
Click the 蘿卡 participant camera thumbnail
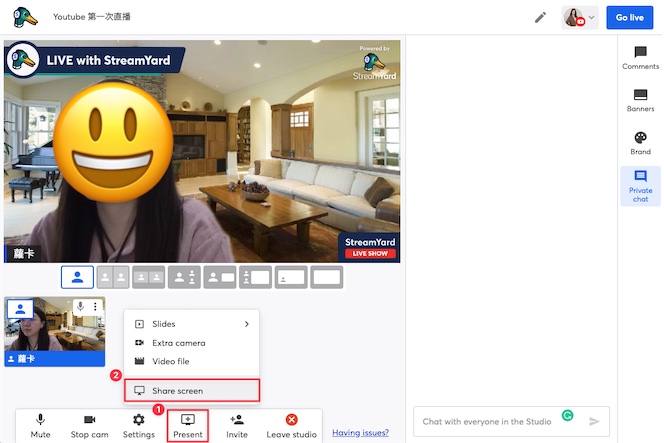click(x=55, y=331)
